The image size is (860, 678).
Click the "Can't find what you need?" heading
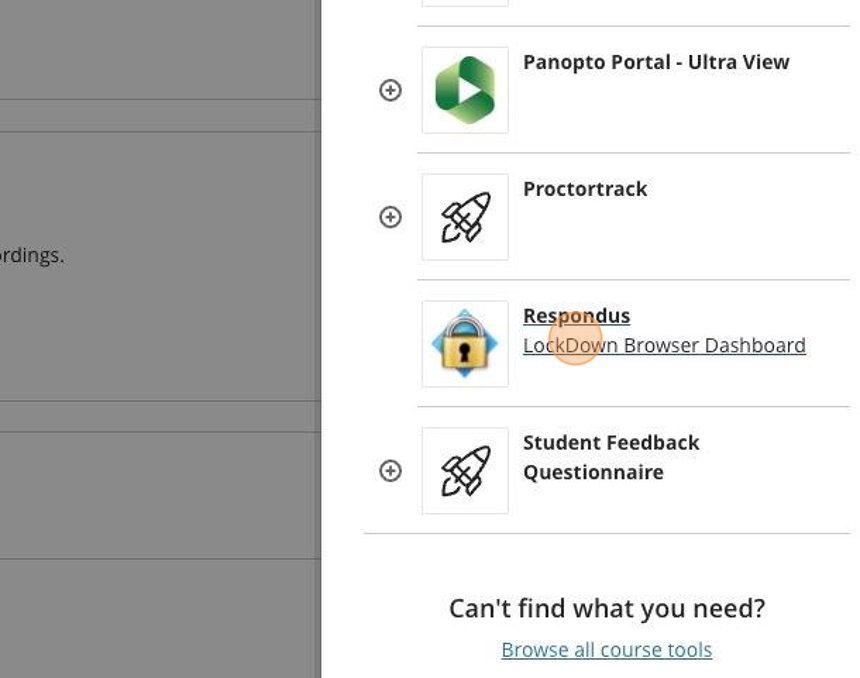(606, 608)
